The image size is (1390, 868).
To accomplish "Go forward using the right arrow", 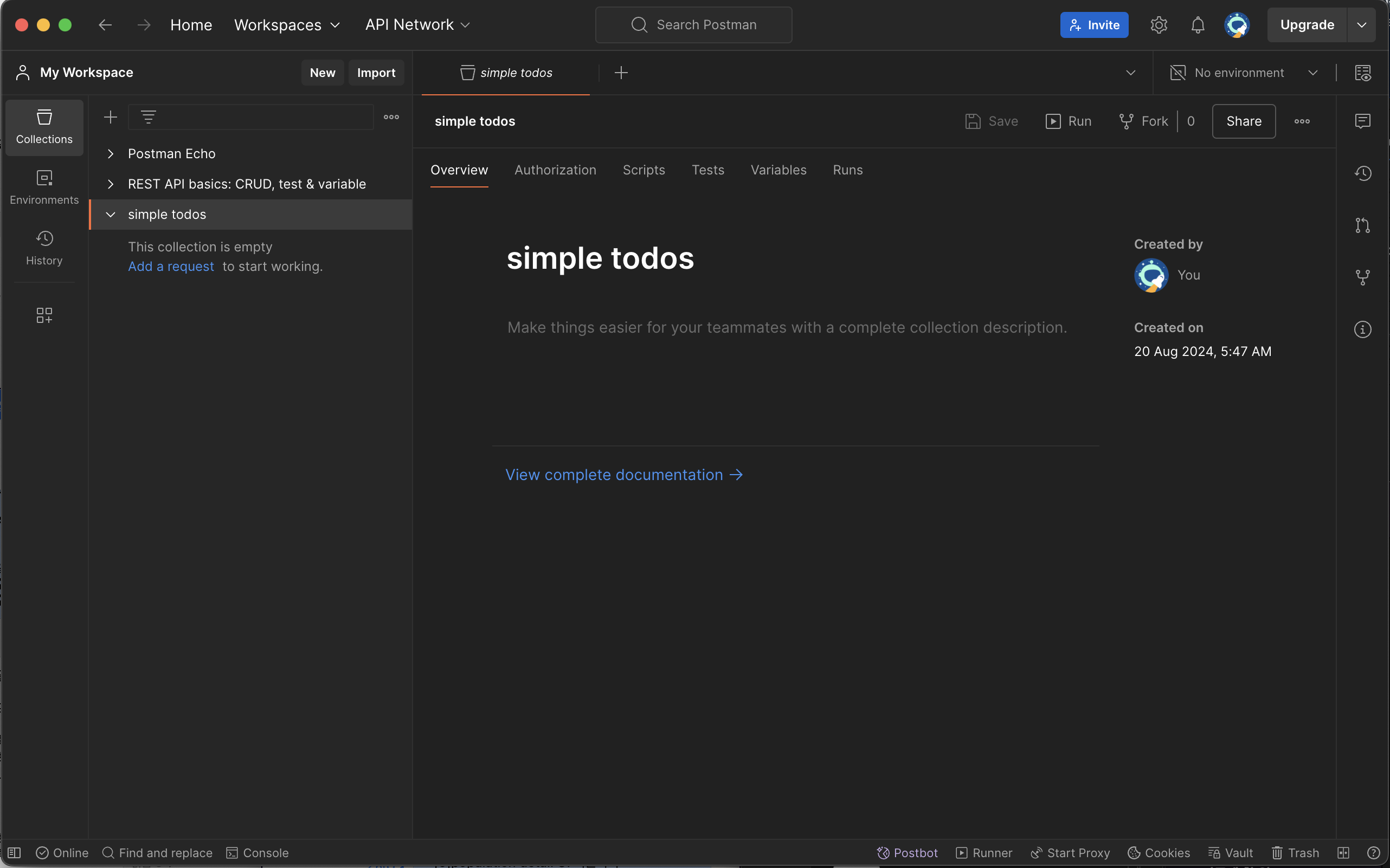I will click(144, 25).
